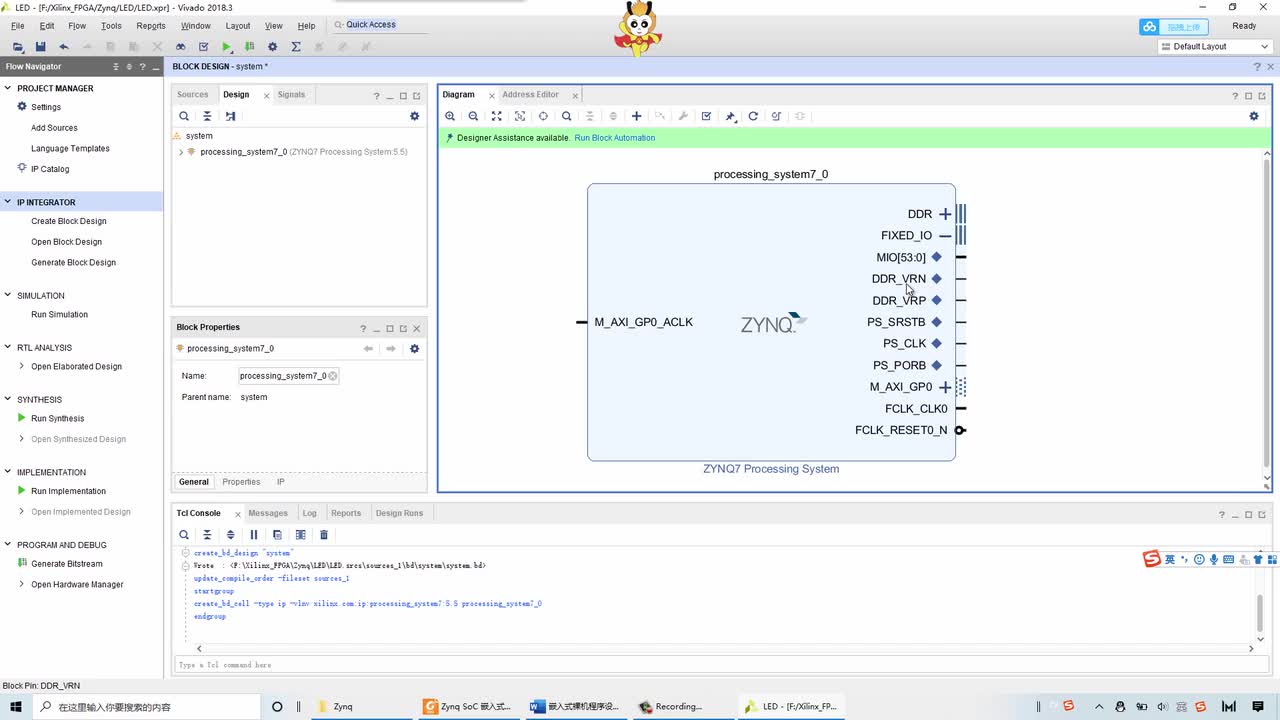Save the block design with the disk icon
Screen dimensions: 1280x720
40,47
